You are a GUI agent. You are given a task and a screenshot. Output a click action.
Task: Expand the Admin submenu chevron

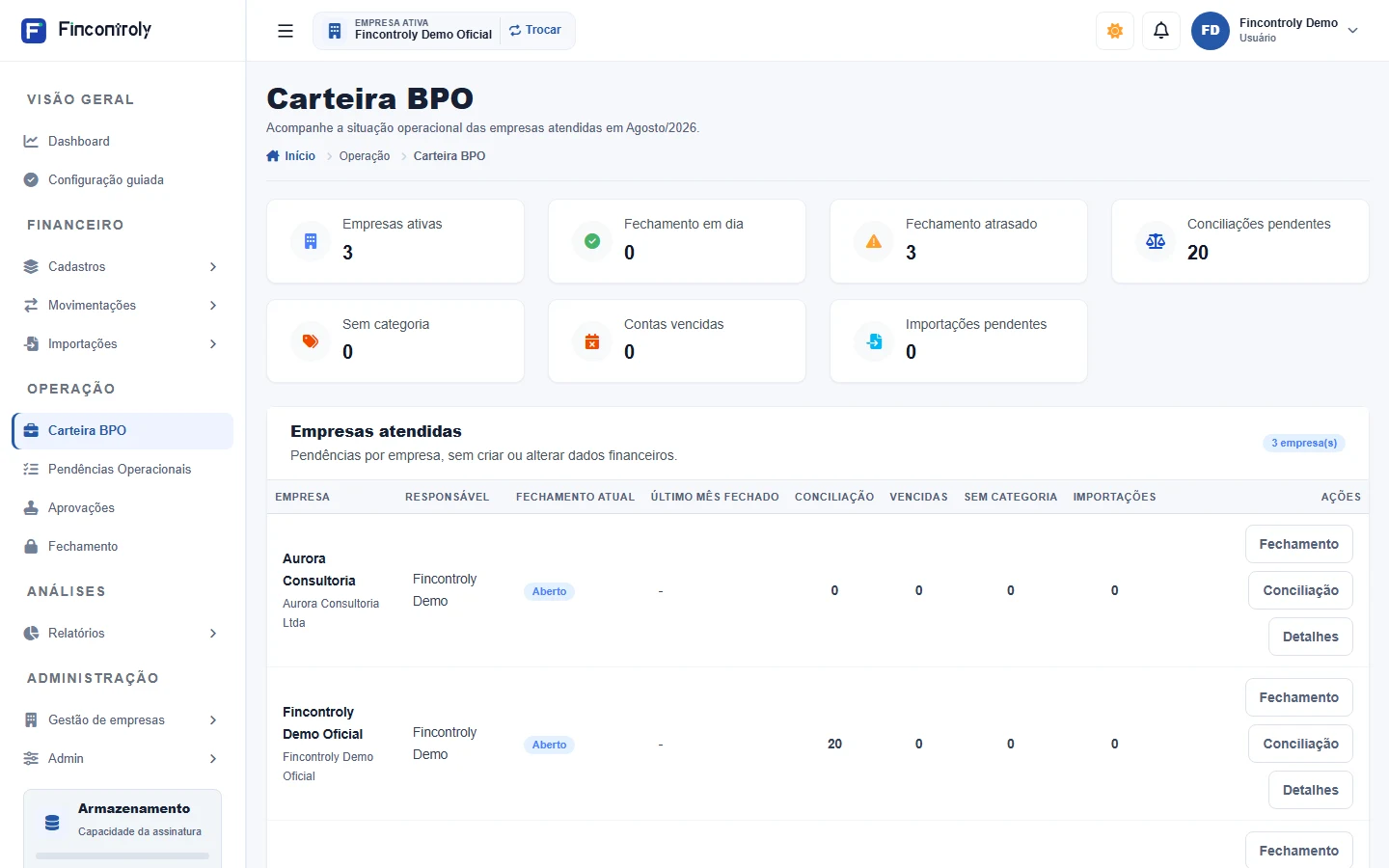coord(213,759)
